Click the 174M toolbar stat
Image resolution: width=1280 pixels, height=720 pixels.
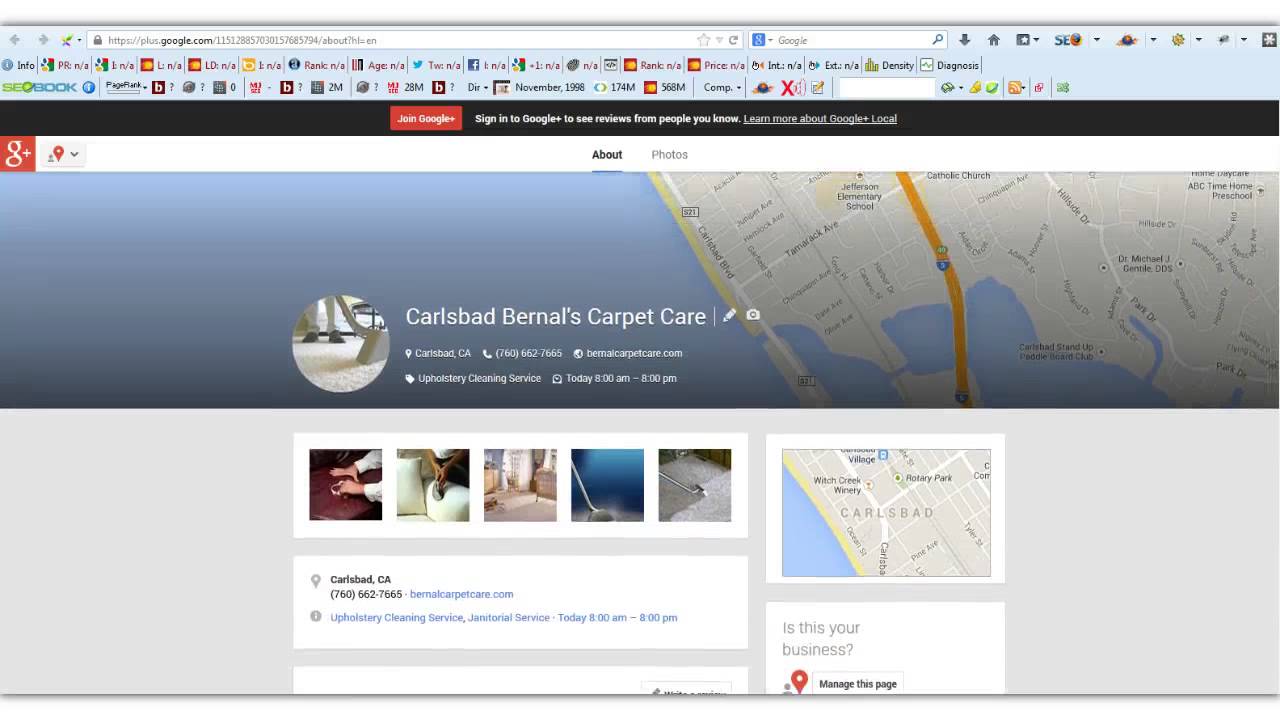[x=615, y=87]
